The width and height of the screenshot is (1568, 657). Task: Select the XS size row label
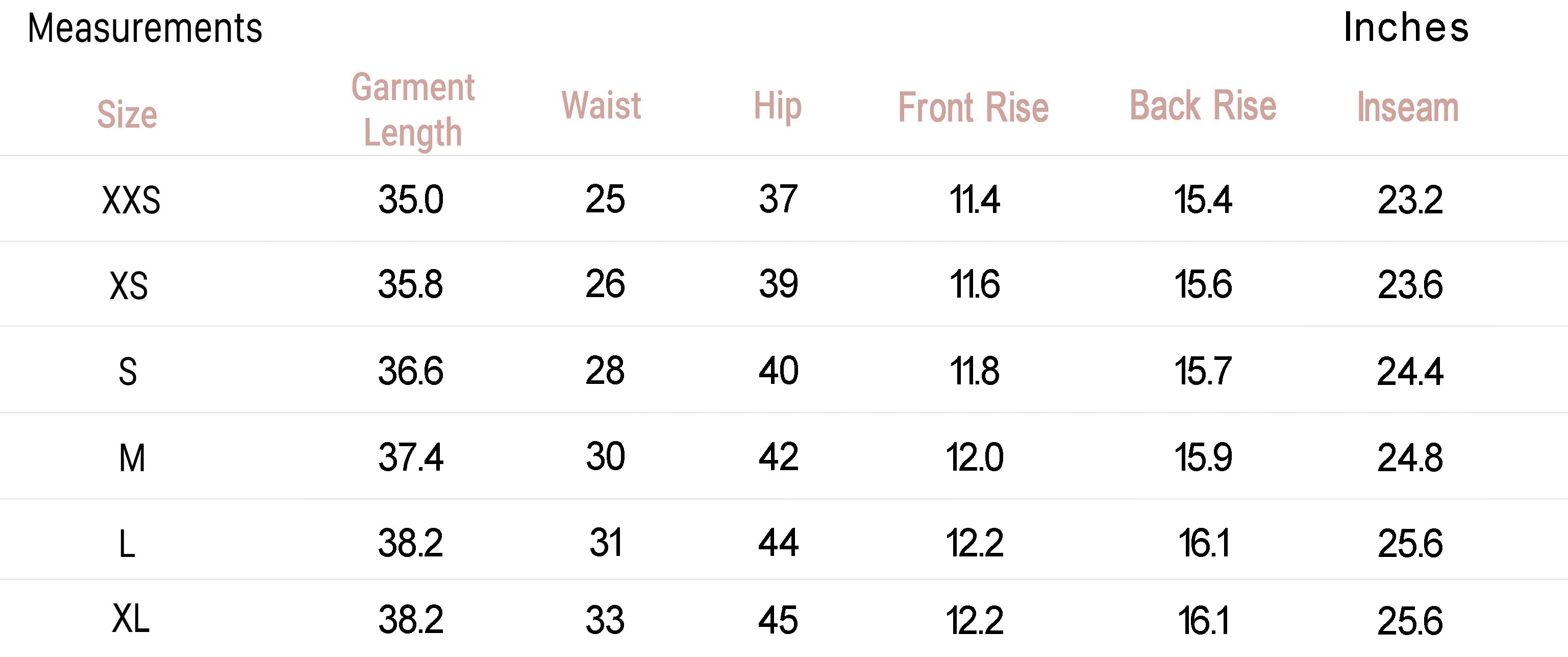[x=129, y=285]
